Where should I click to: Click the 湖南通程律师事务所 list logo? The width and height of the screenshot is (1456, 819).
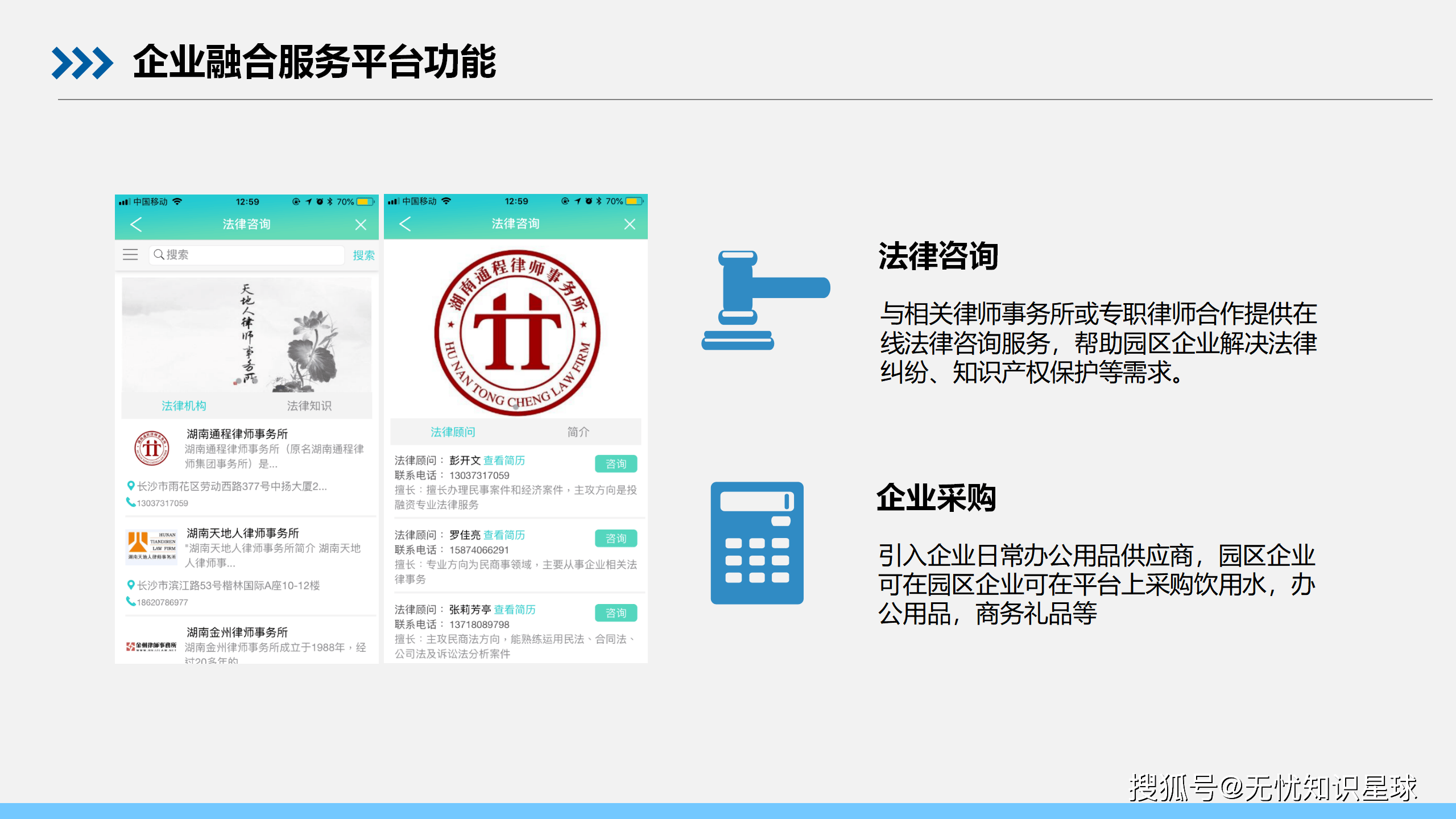pyautogui.click(x=151, y=448)
